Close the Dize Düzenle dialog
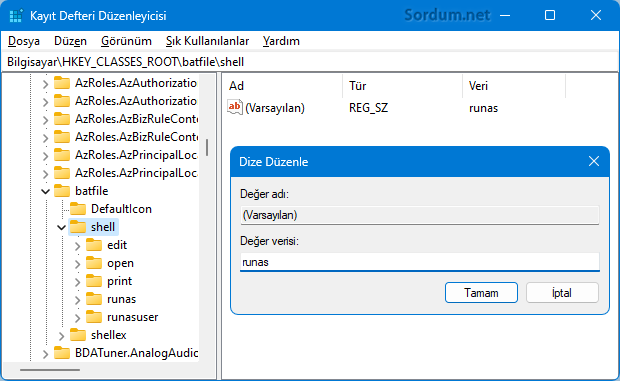This screenshot has height=381, width=620. pos(594,161)
